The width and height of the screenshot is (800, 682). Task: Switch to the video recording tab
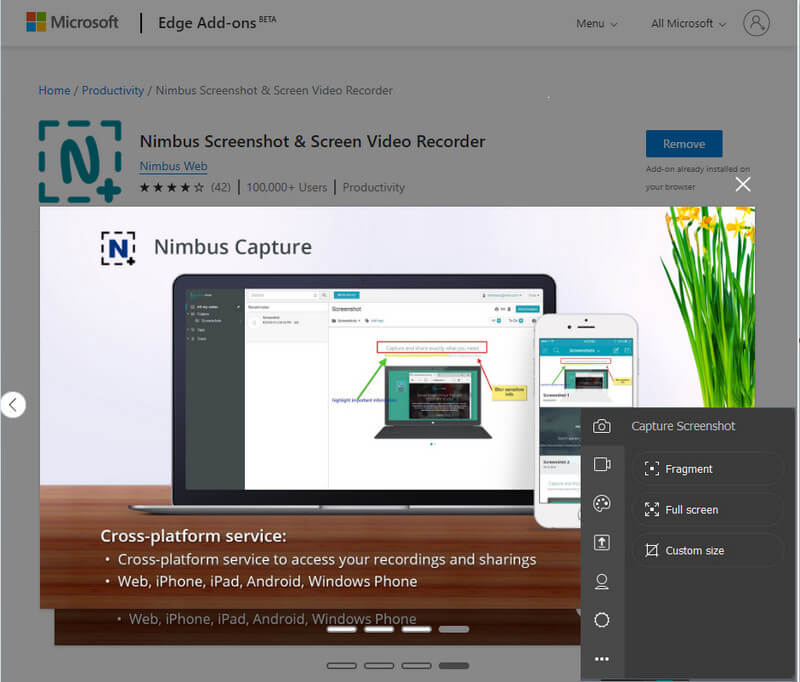click(602, 464)
